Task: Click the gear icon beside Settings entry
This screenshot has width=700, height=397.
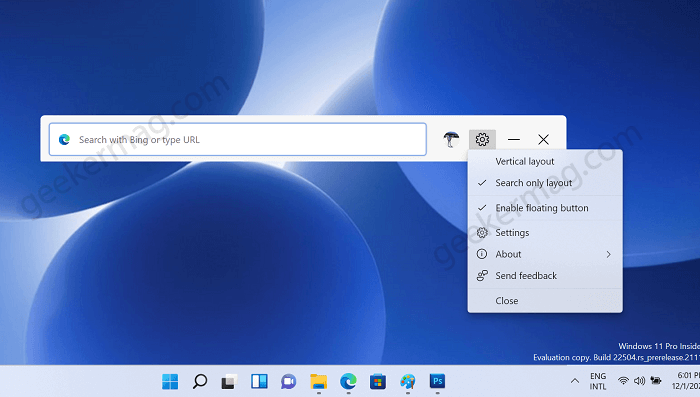Action: click(x=482, y=233)
